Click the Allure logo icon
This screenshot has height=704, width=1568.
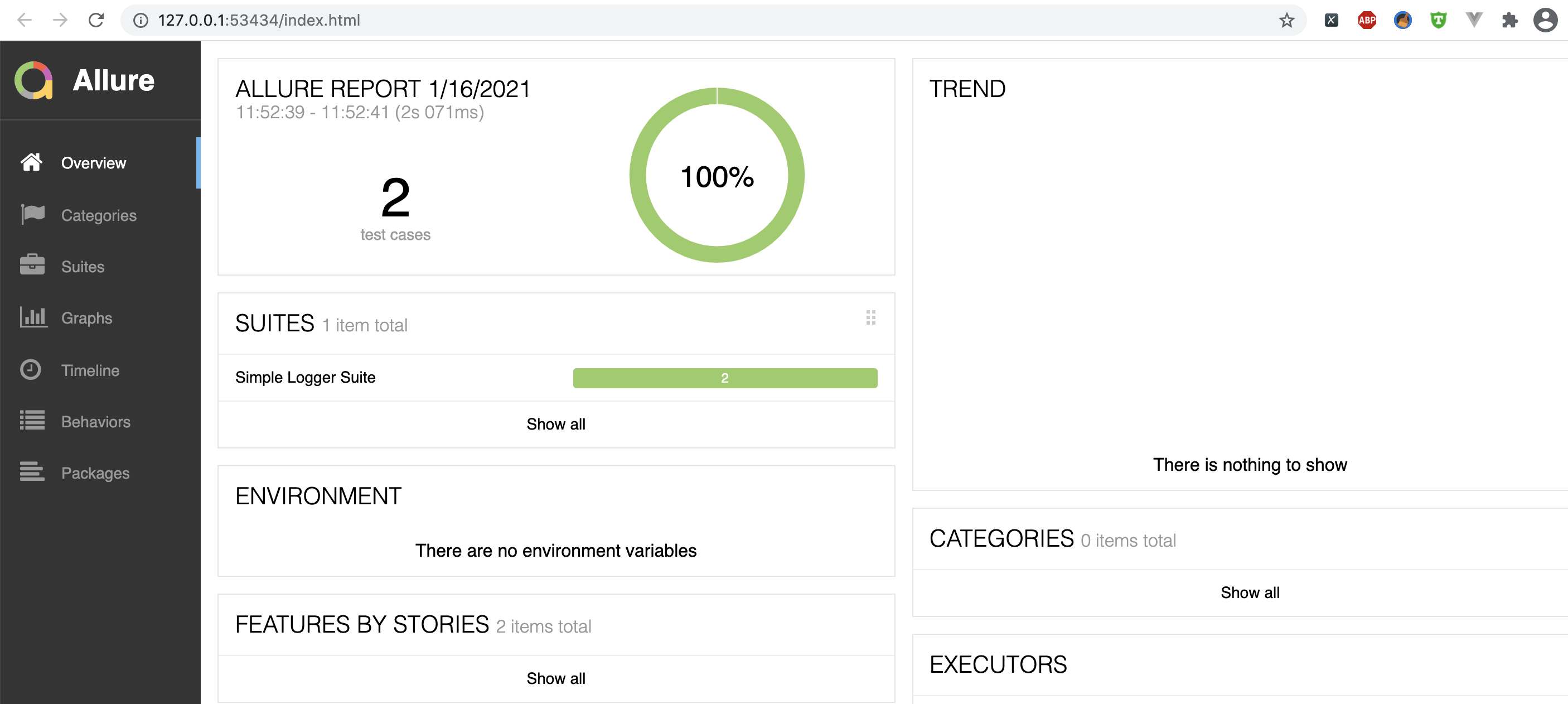click(33, 80)
